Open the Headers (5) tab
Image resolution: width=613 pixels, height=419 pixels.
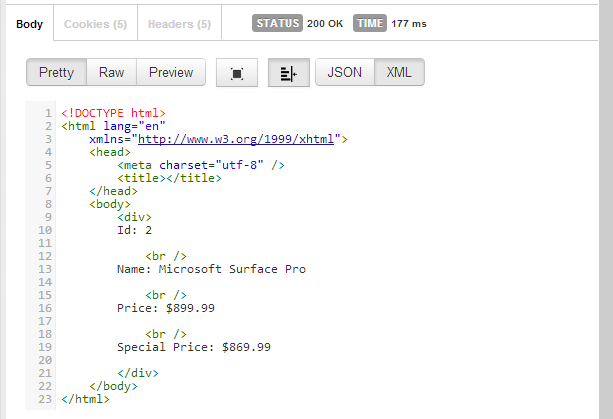(x=179, y=24)
